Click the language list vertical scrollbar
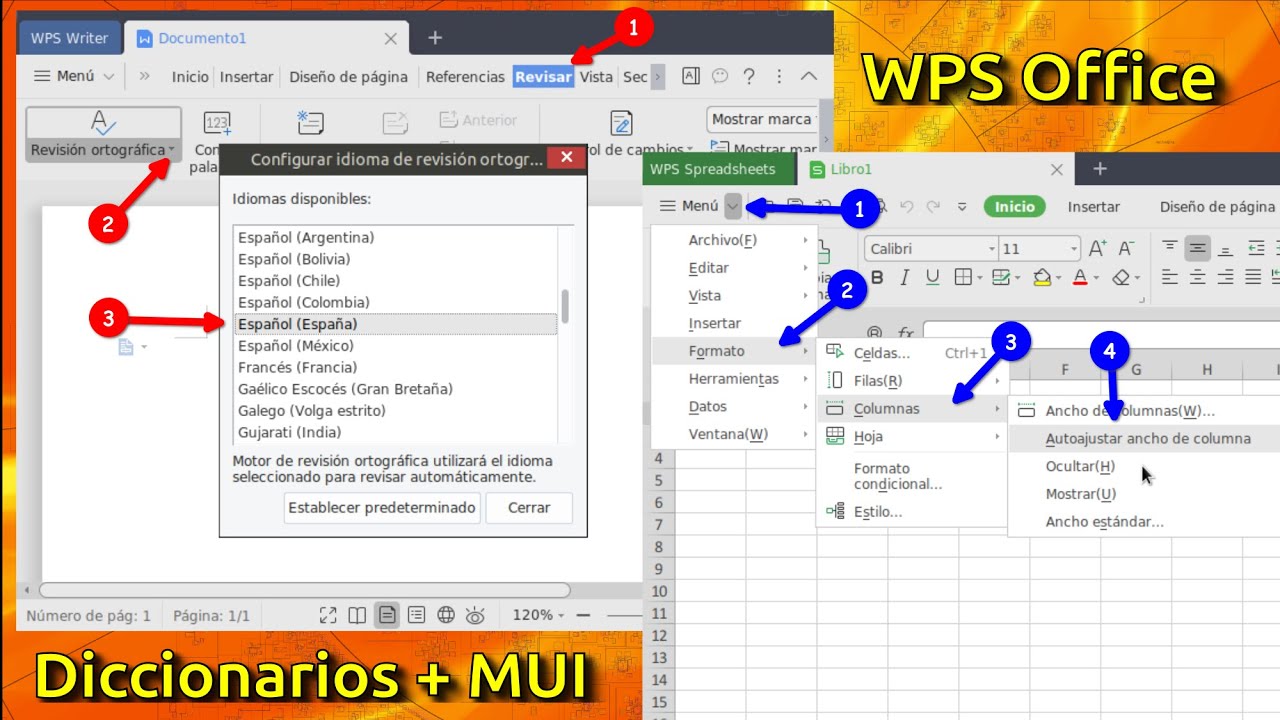Screen dimensions: 1280x720 pyautogui.click(x=566, y=307)
